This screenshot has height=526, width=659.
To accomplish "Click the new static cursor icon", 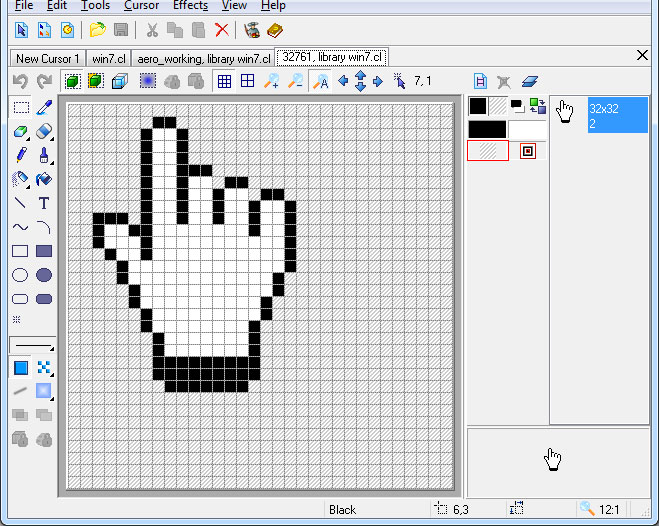I will click(x=21, y=30).
